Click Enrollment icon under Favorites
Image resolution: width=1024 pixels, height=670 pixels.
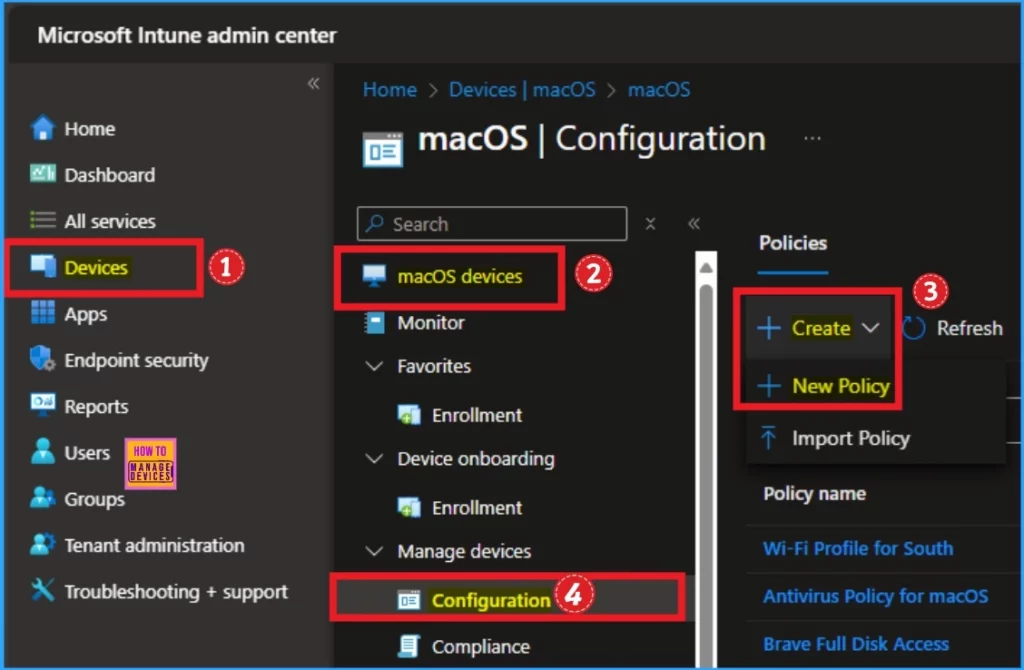click(x=409, y=415)
